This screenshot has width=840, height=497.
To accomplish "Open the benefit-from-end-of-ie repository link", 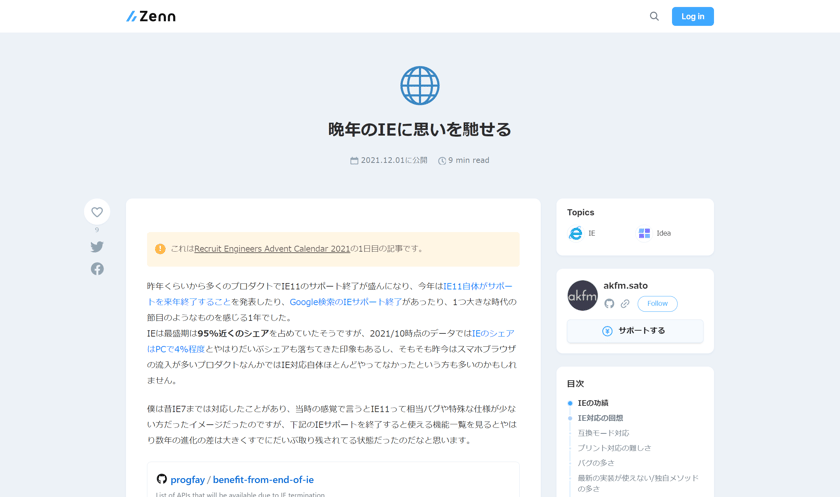I will (263, 480).
